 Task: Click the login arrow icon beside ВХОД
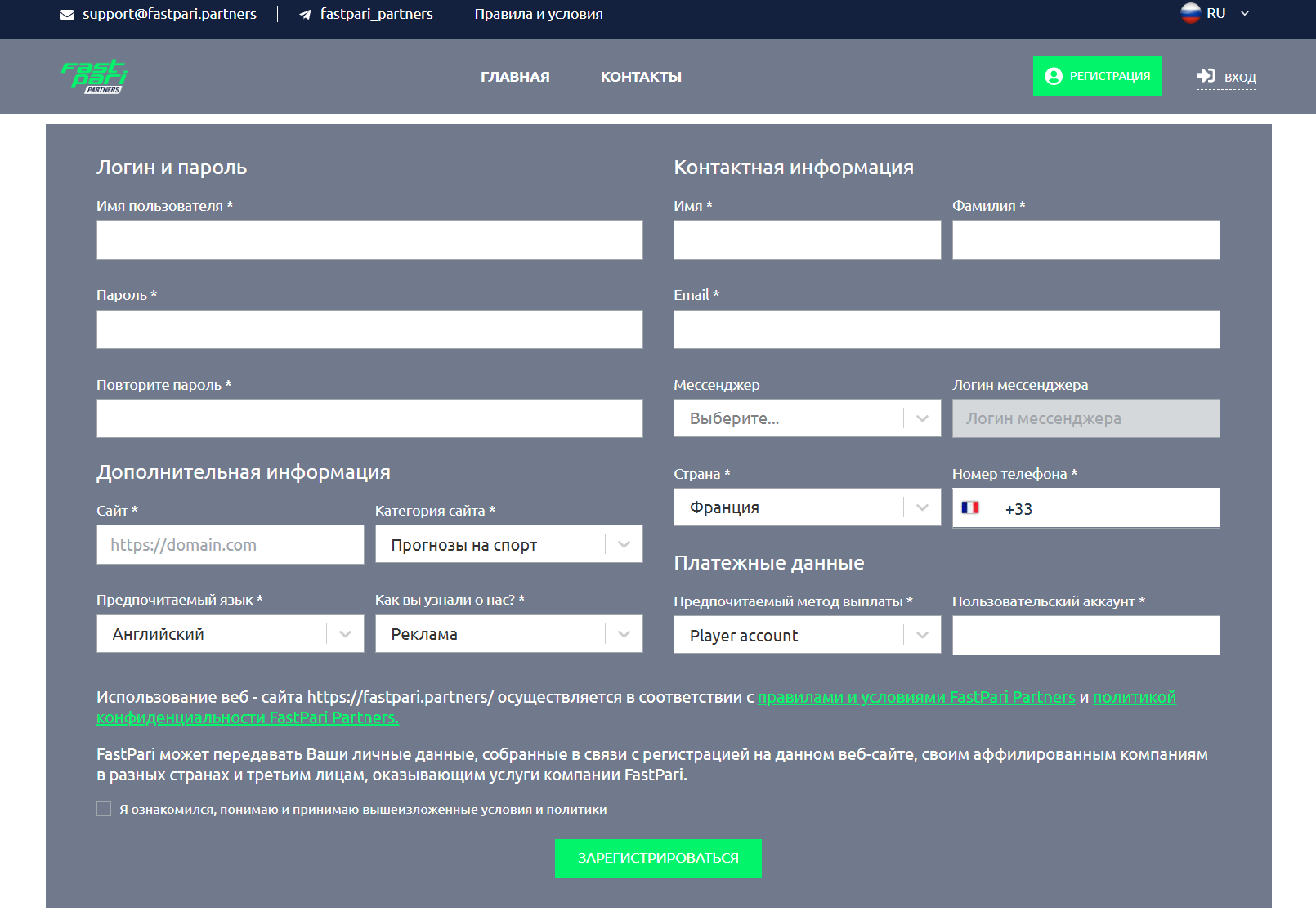tap(1206, 76)
